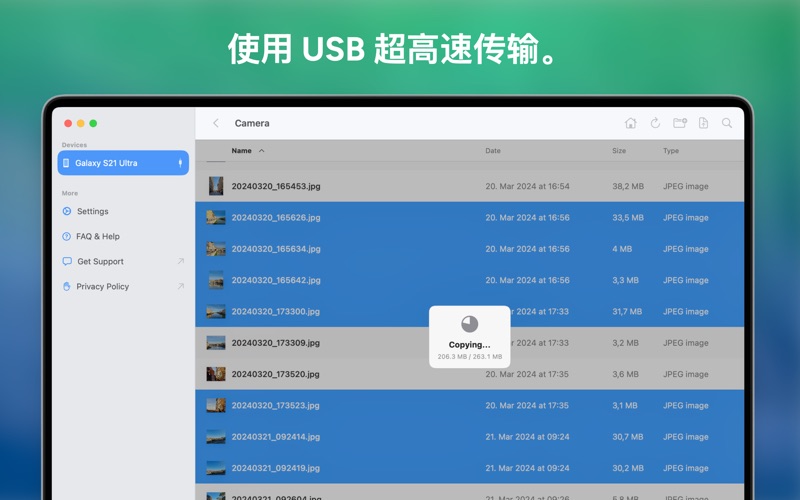Maximize the window with green button
The width and height of the screenshot is (800, 500).
click(93, 123)
